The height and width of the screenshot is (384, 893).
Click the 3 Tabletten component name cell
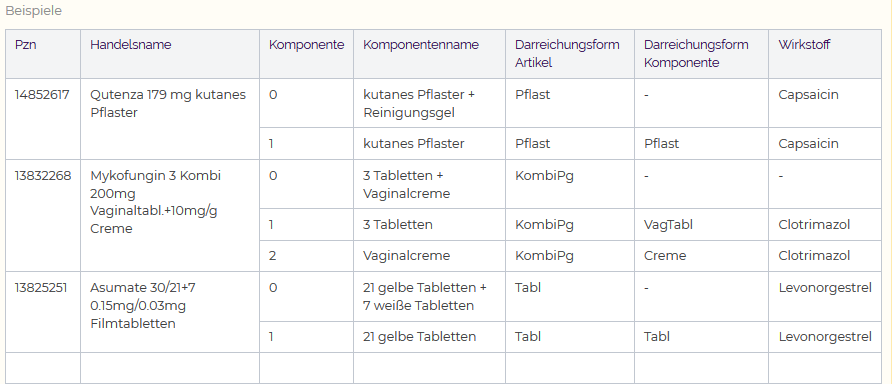(429, 224)
